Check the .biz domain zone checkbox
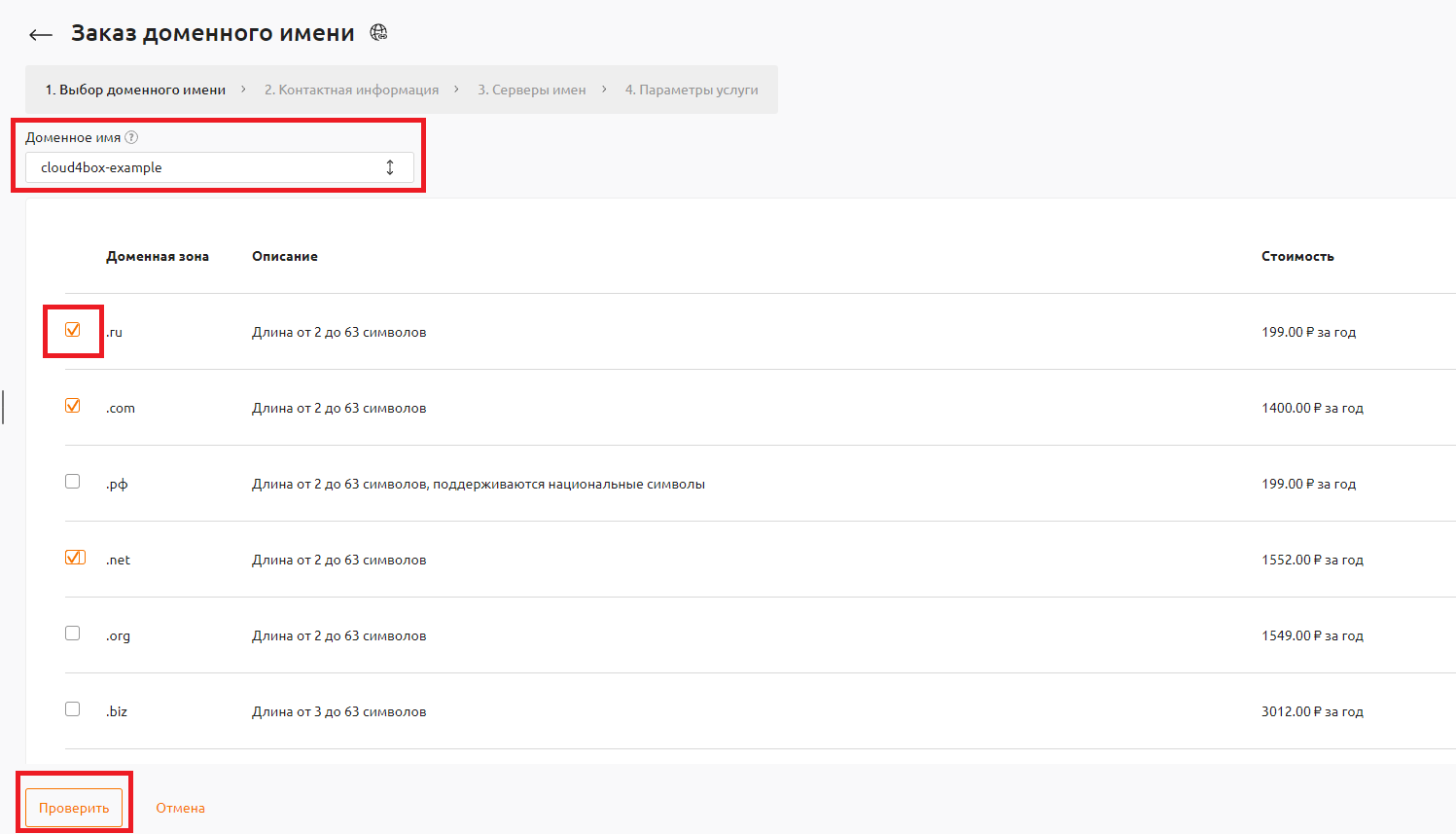 pos(73,709)
